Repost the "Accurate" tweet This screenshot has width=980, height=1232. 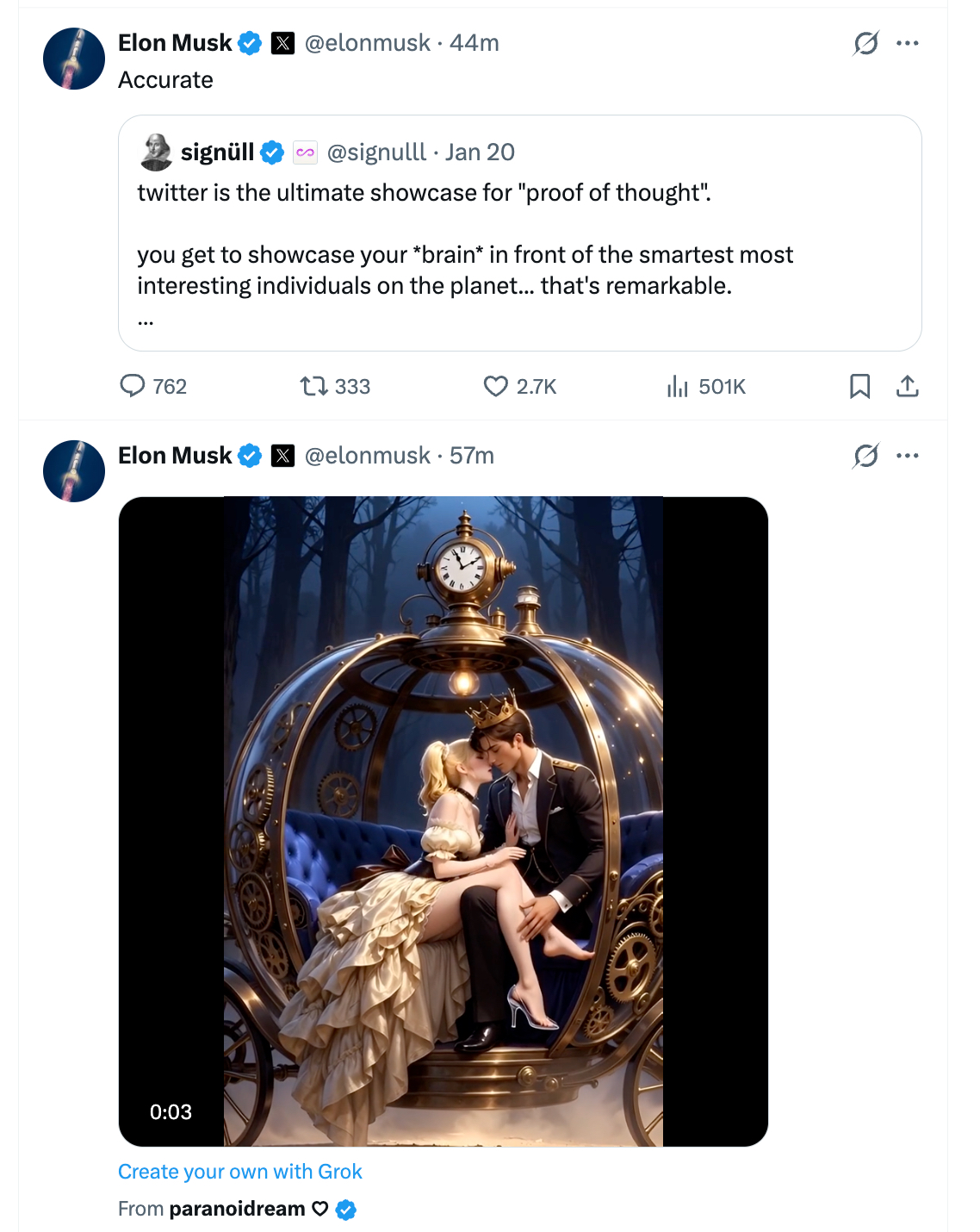click(x=314, y=386)
